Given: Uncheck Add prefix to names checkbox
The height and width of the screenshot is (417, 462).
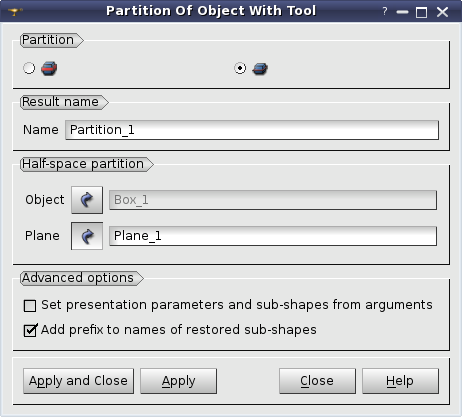Looking at the screenshot, I should click(30, 330).
